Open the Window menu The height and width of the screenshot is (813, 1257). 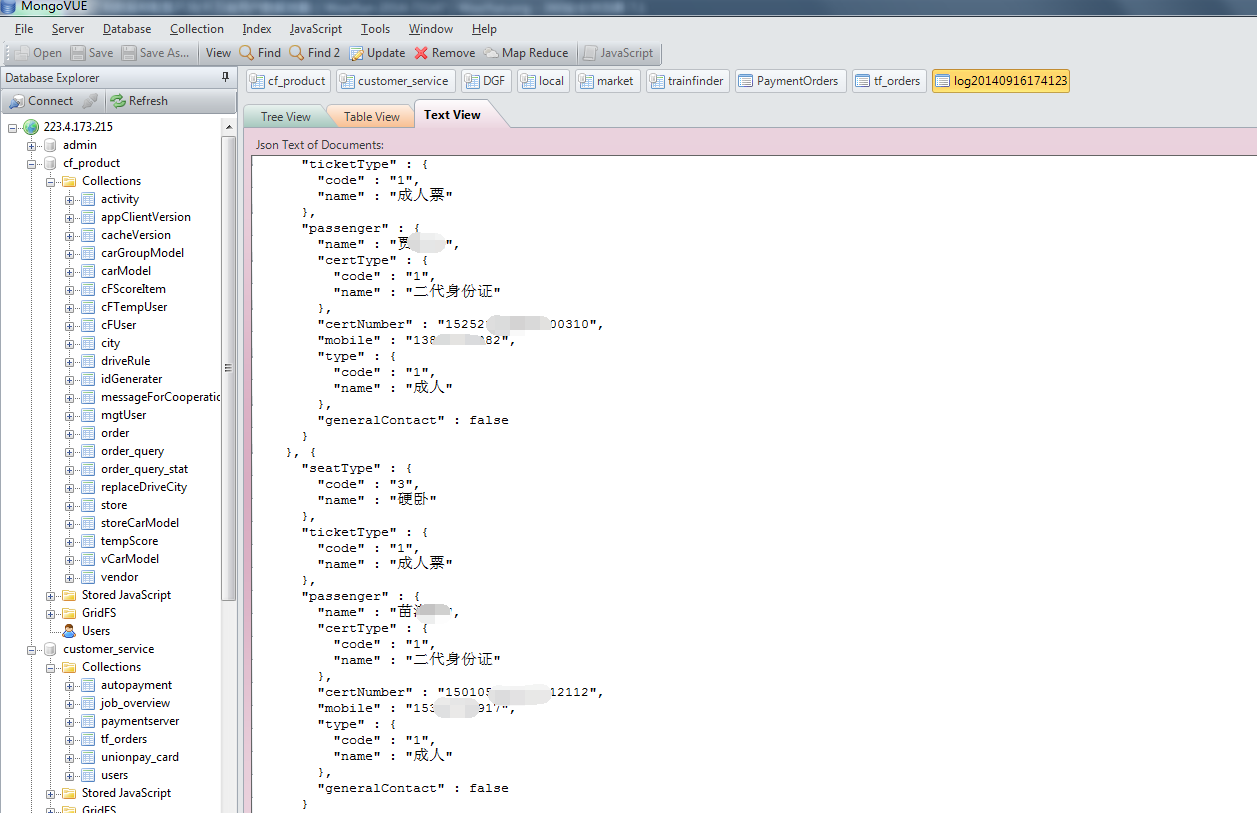(x=431, y=29)
